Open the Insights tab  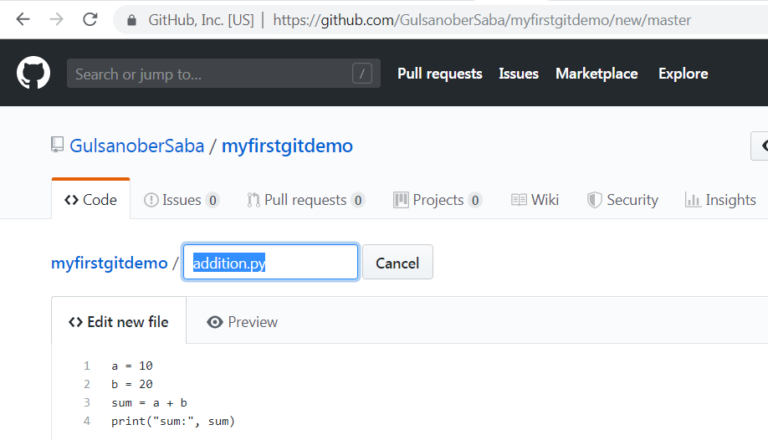[x=720, y=200]
